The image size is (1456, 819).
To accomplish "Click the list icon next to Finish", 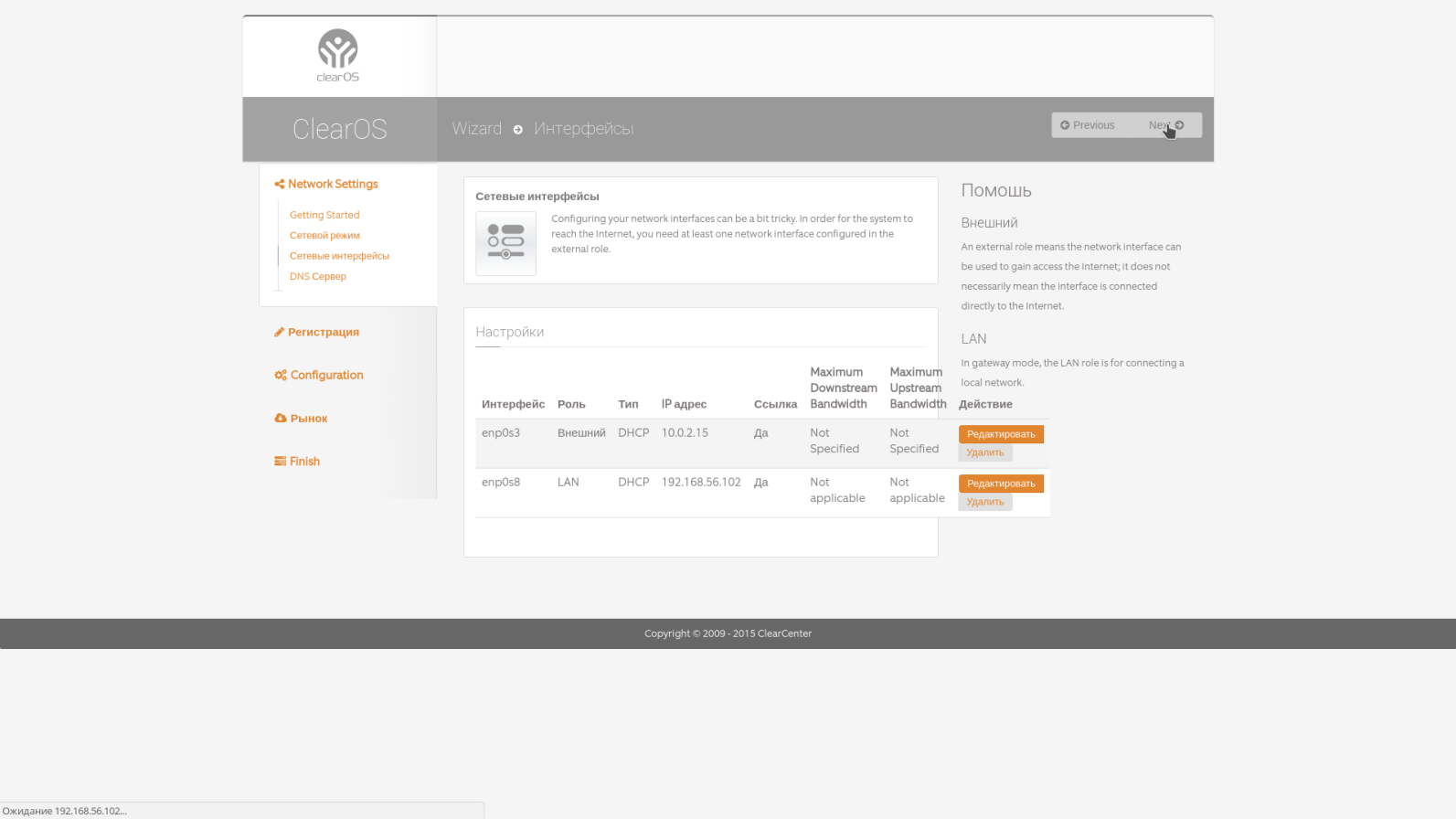I will tap(280, 461).
